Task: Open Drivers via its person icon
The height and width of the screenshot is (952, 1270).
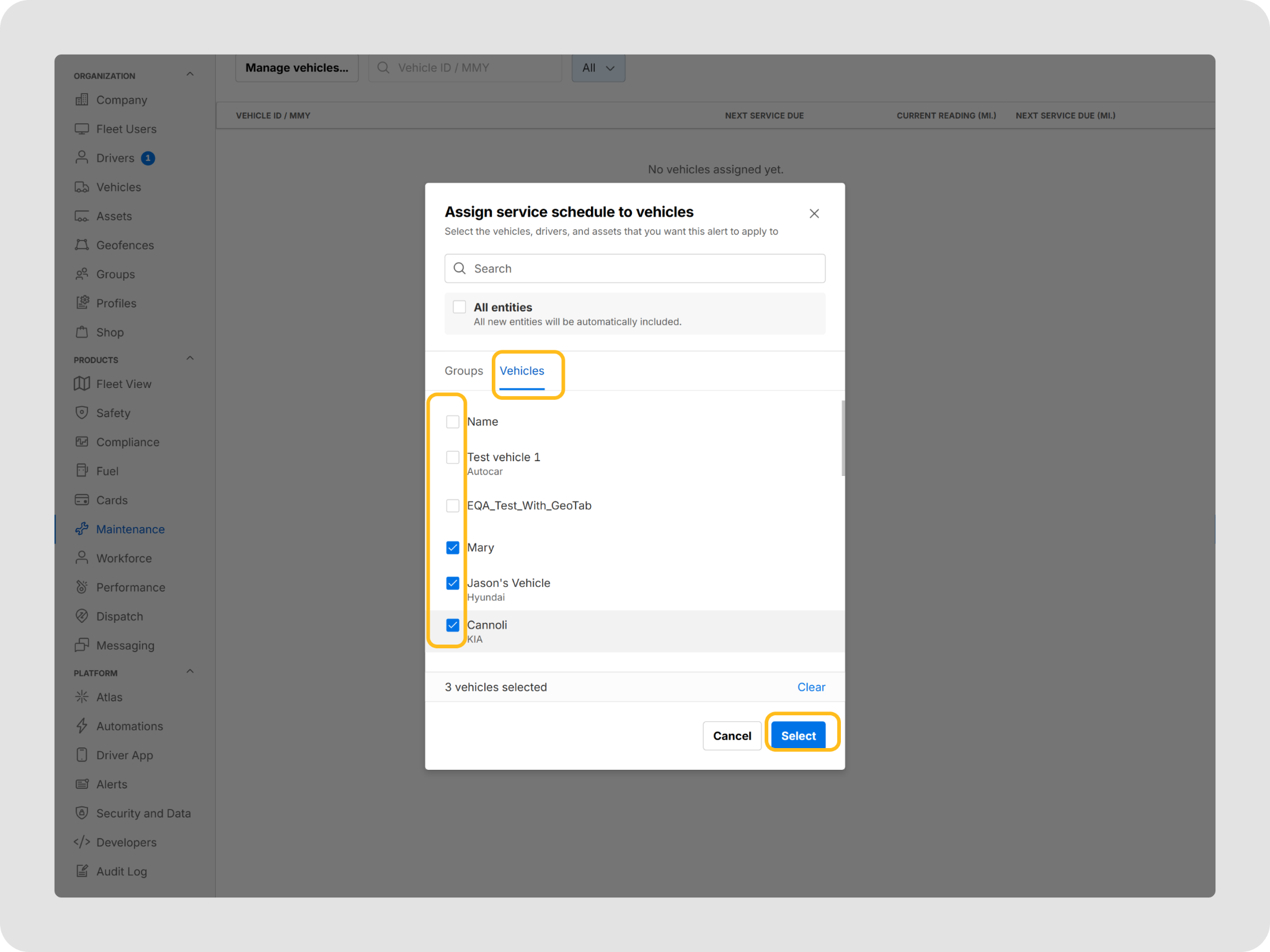Action: pyautogui.click(x=82, y=157)
